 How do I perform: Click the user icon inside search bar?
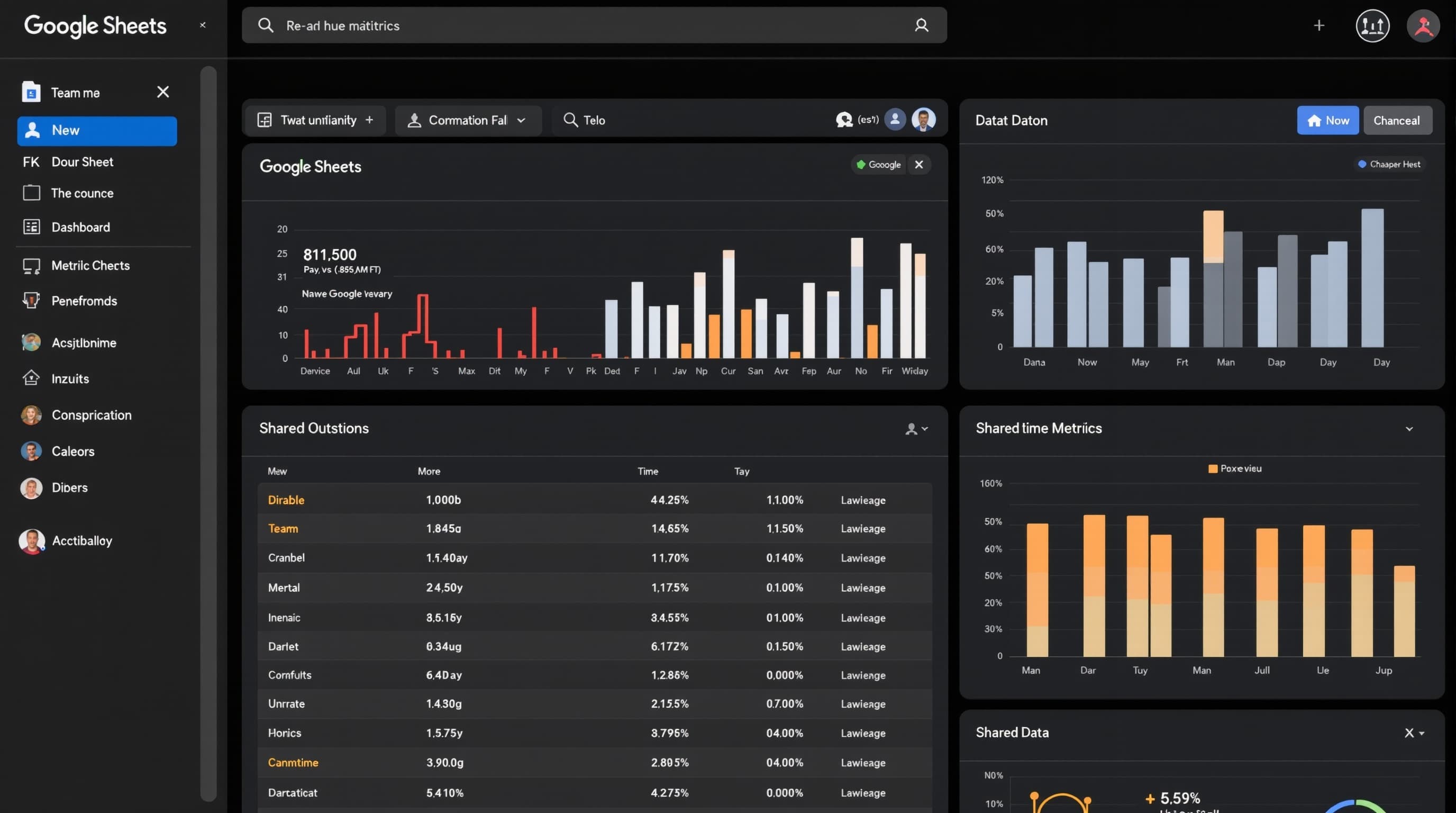click(921, 25)
